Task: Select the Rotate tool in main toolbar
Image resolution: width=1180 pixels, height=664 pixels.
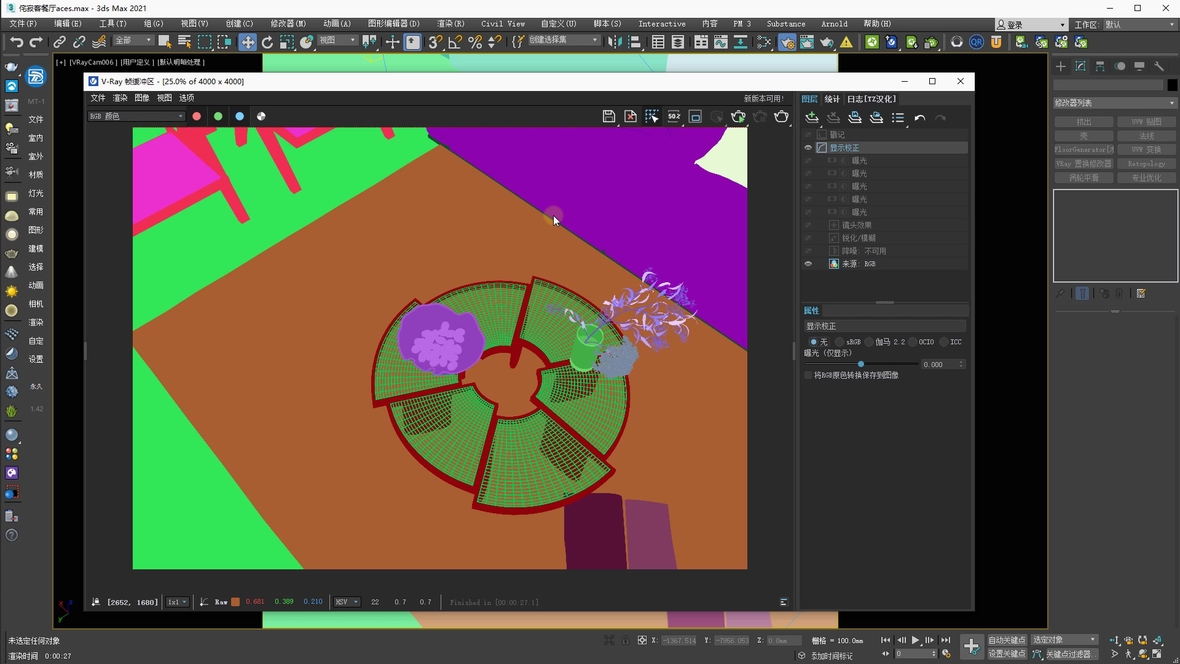Action: 267,42
